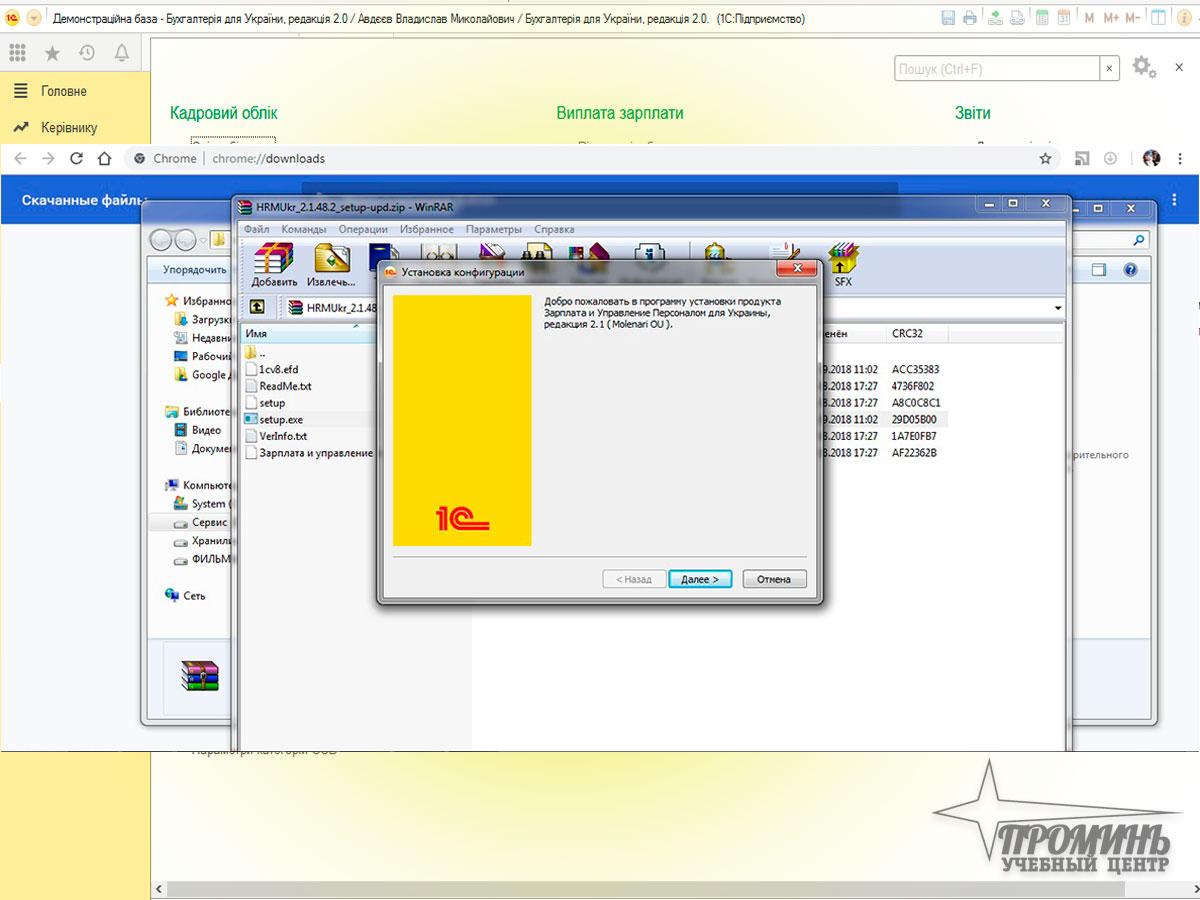Click CRC32 value ACC35383
The width and height of the screenshot is (1200, 900).
915,369
